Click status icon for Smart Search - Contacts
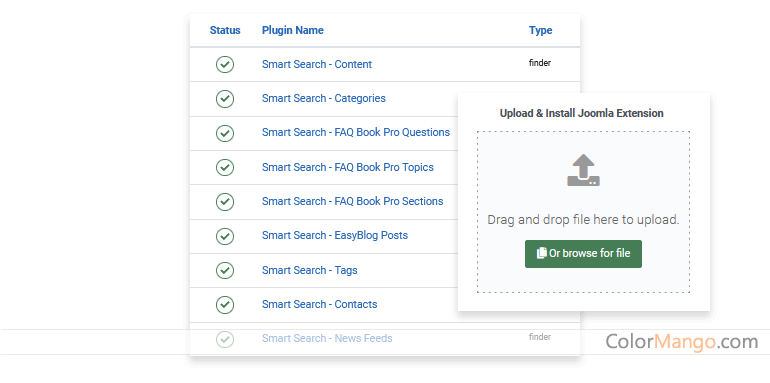Image resolution: width=770 pixels, height=383 pixels. (x=225, y=305)
